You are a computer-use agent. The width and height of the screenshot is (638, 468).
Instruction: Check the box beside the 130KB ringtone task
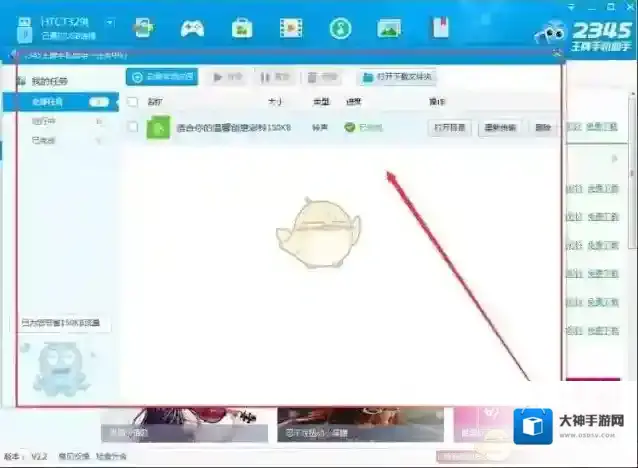(x=133, y=127)
